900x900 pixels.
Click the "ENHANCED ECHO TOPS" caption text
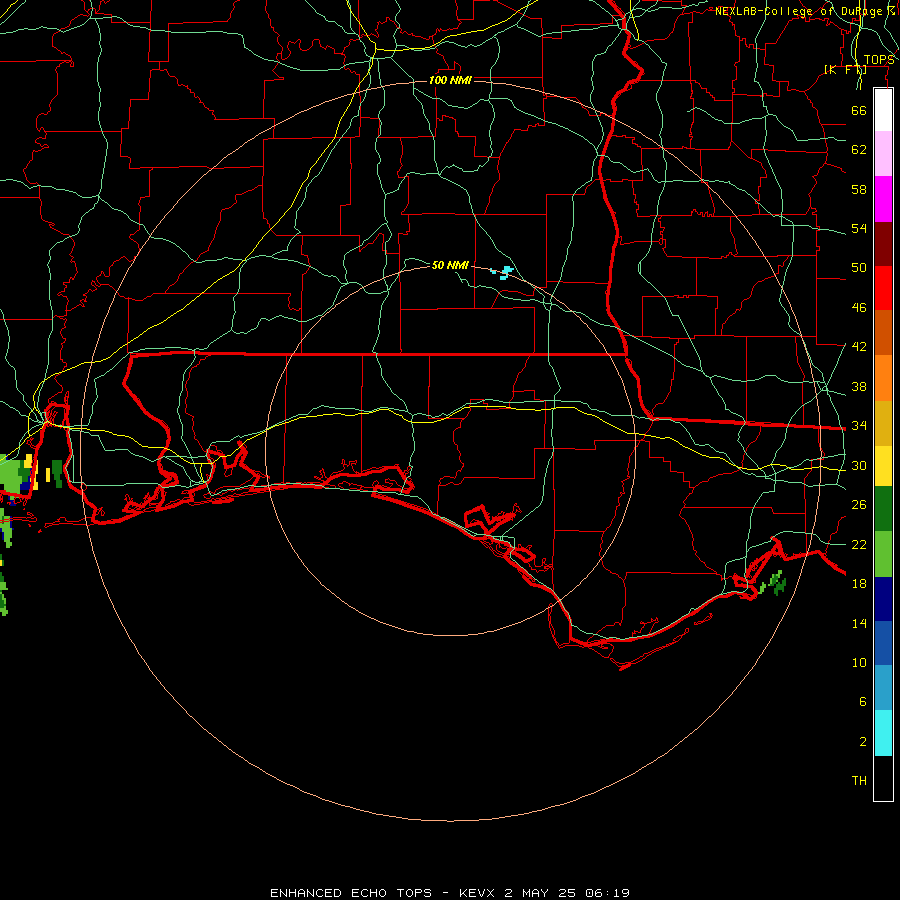[x=351, y=893]
